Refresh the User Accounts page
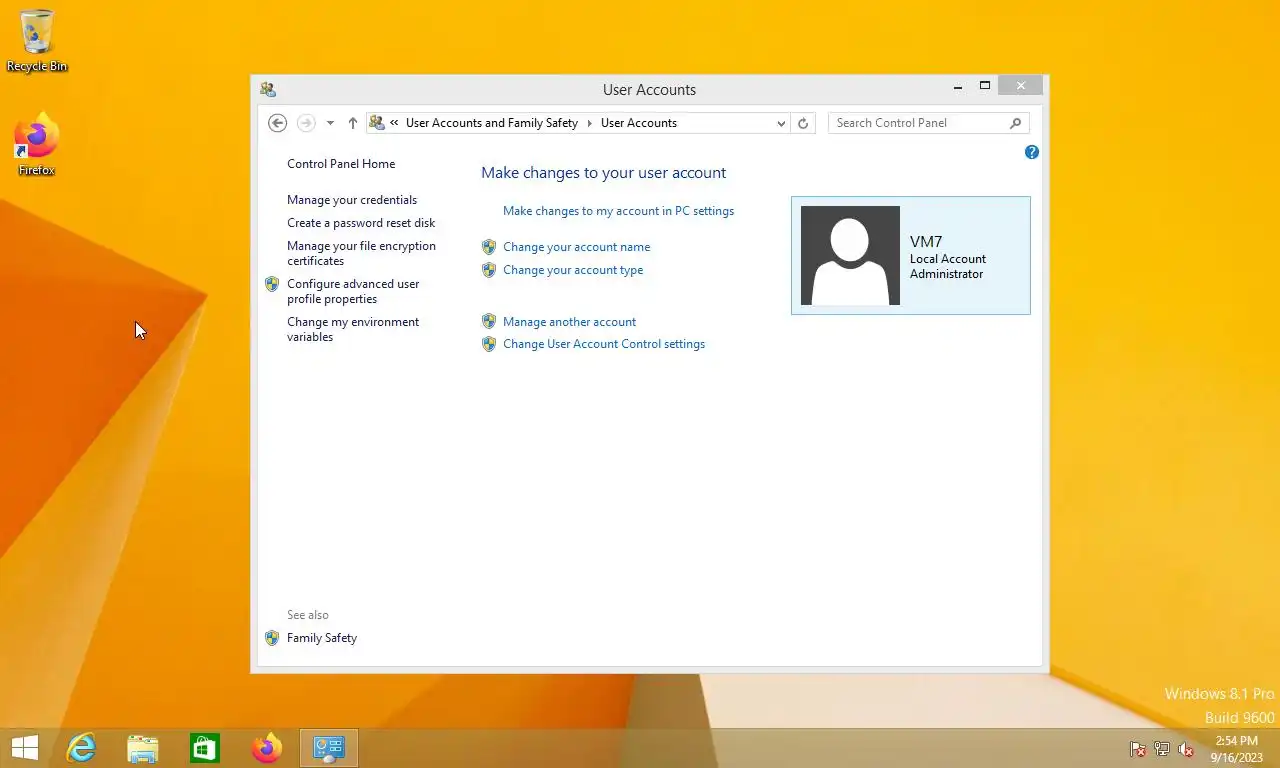The height and width of the screenshot is (768, 1280). [803, 123]
